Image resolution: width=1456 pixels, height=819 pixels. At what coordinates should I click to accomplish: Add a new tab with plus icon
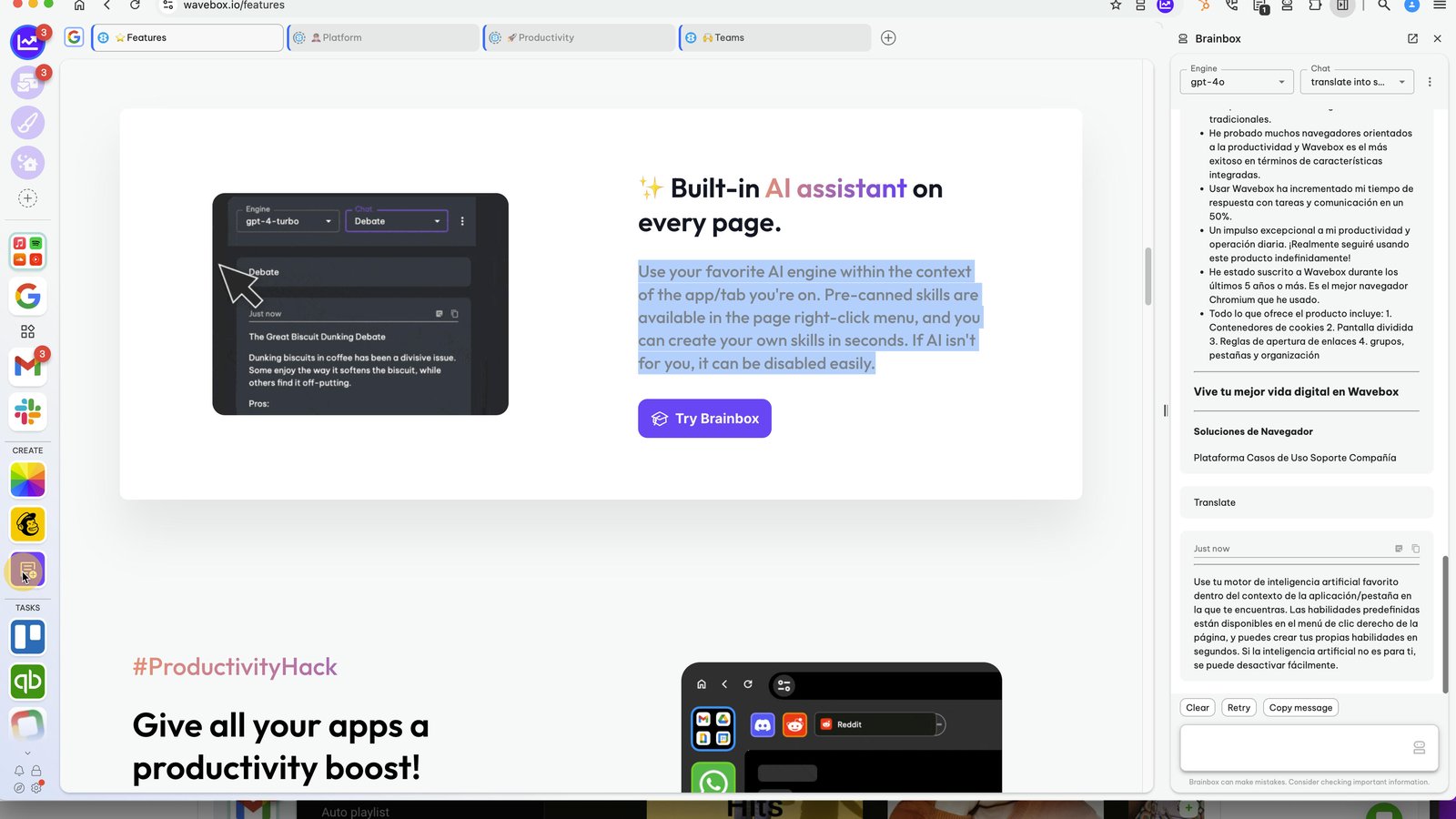(888, 37)
